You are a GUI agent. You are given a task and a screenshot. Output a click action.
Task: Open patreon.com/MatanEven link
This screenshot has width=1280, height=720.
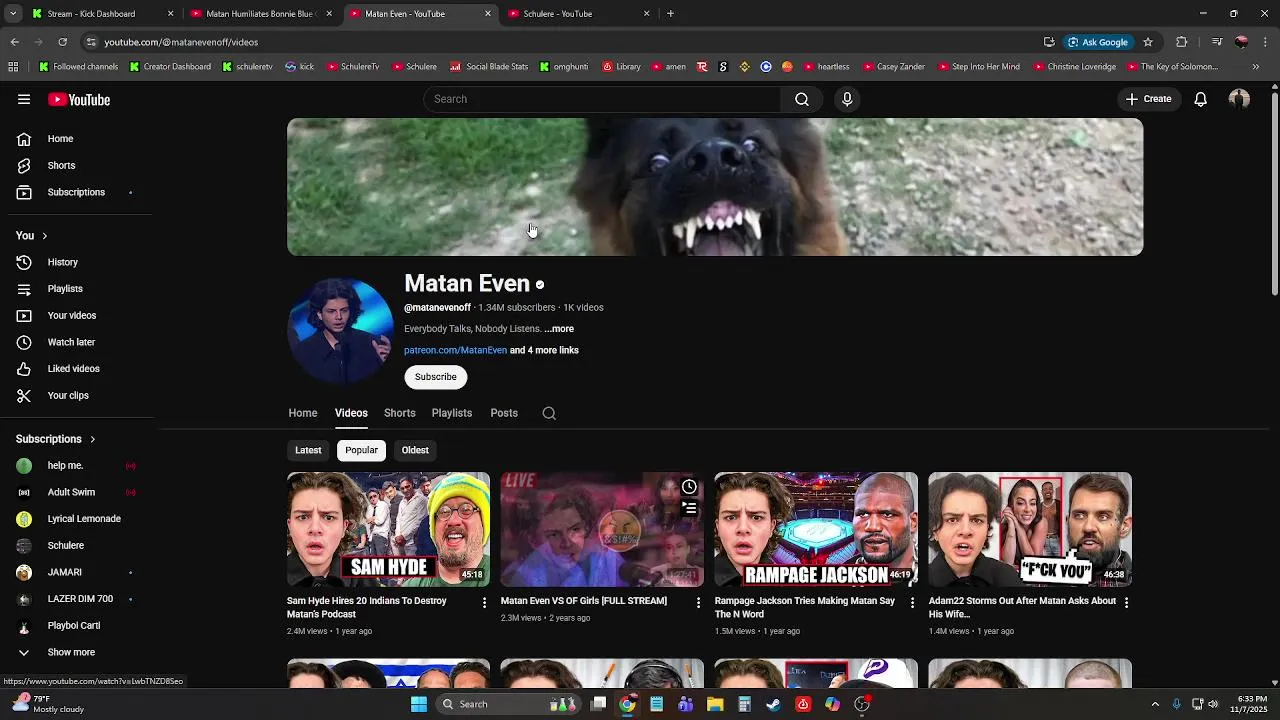click(455, 351)
